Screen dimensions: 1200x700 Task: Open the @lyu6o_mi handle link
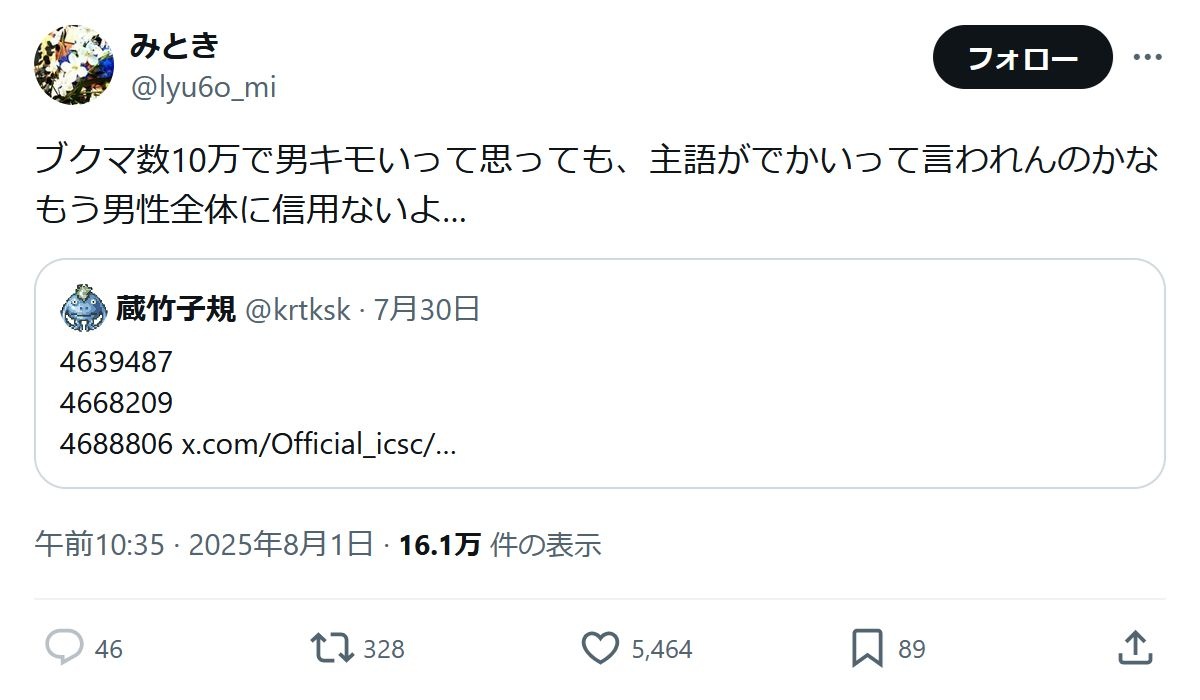(x=203, y=88)
